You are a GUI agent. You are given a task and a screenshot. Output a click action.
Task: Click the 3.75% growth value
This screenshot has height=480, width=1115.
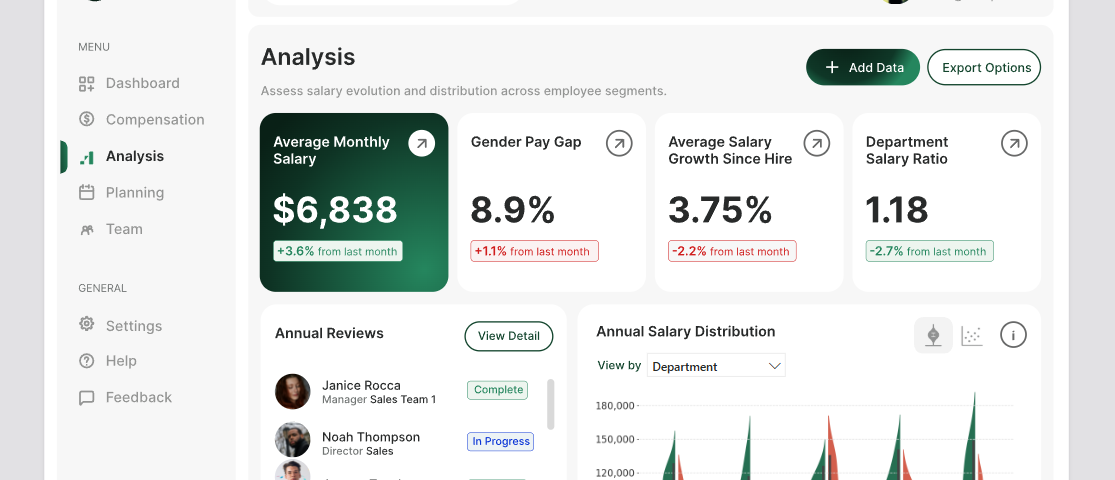(720, 210)
